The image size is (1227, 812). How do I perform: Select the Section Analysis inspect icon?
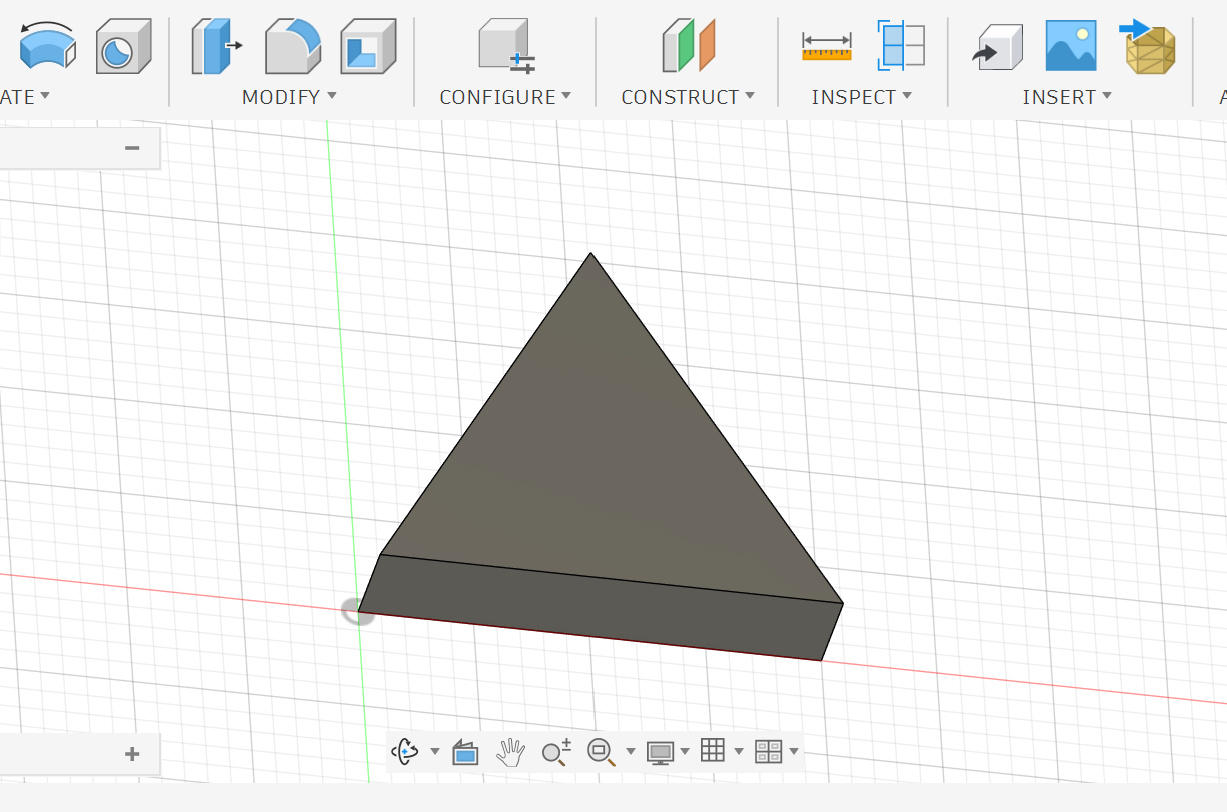[901, 46]
